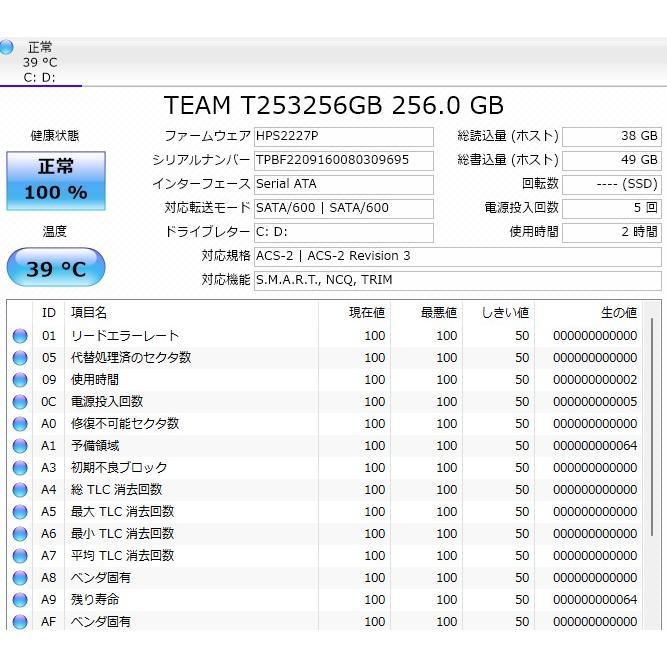Click the blue orb beside 代替処理済のセクタ数
The width and height of the screenshot is (667, 667).
19,358
